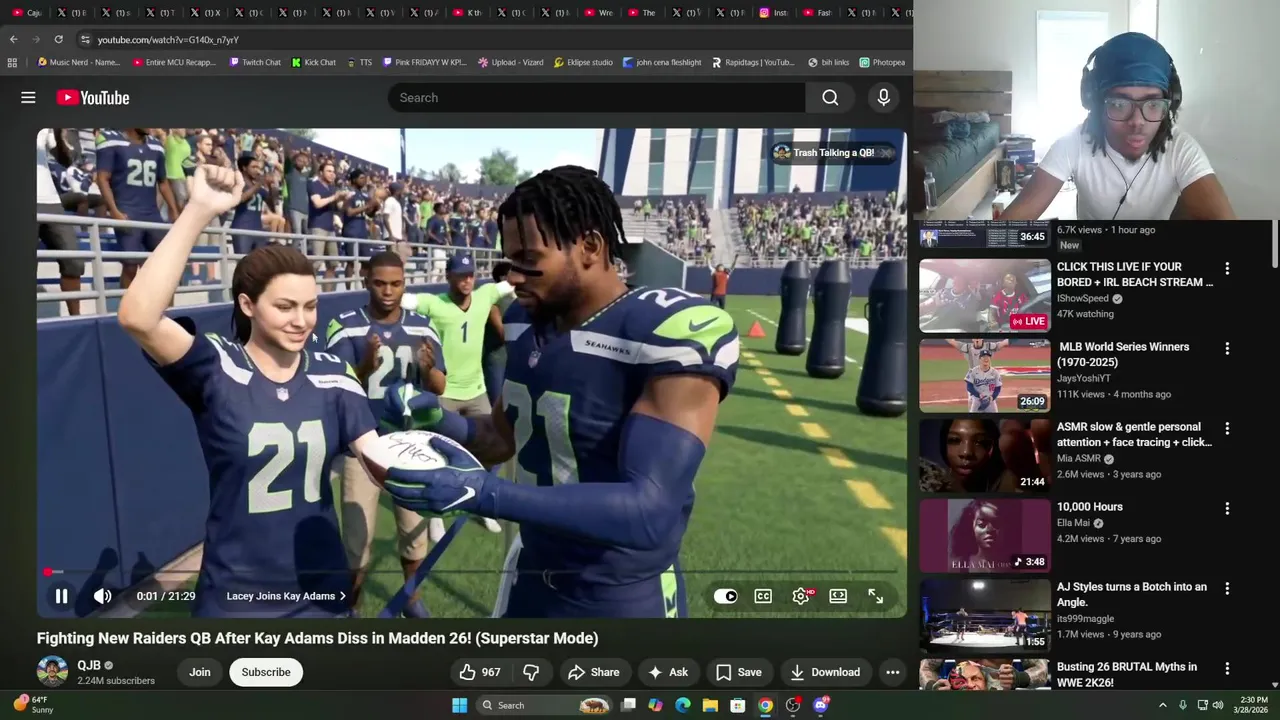
Task: Open the 'Upload - Vizard' bookmark
Action: [511, 62]
